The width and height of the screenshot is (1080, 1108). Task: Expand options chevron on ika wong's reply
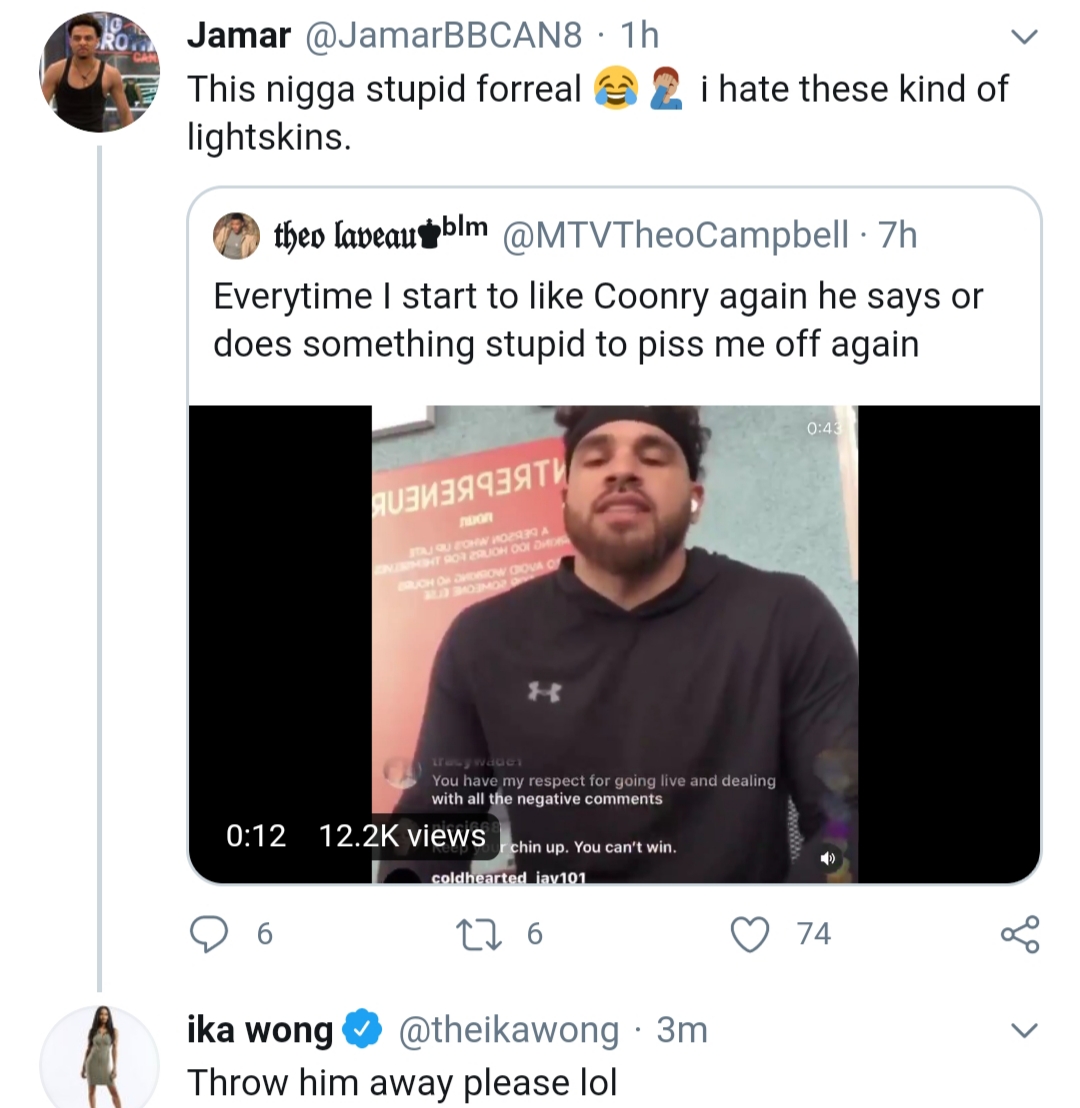click(1024, 1030)
